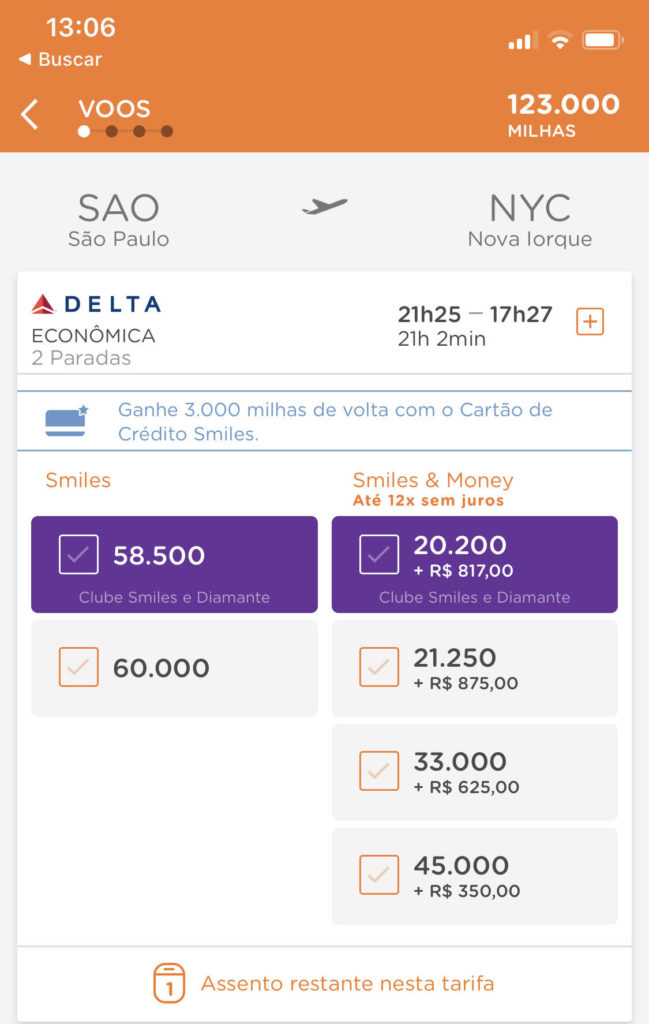Tap the Smiles & Money column heading
Viewport: 649px width, 1024px height.
coord(433,480)
